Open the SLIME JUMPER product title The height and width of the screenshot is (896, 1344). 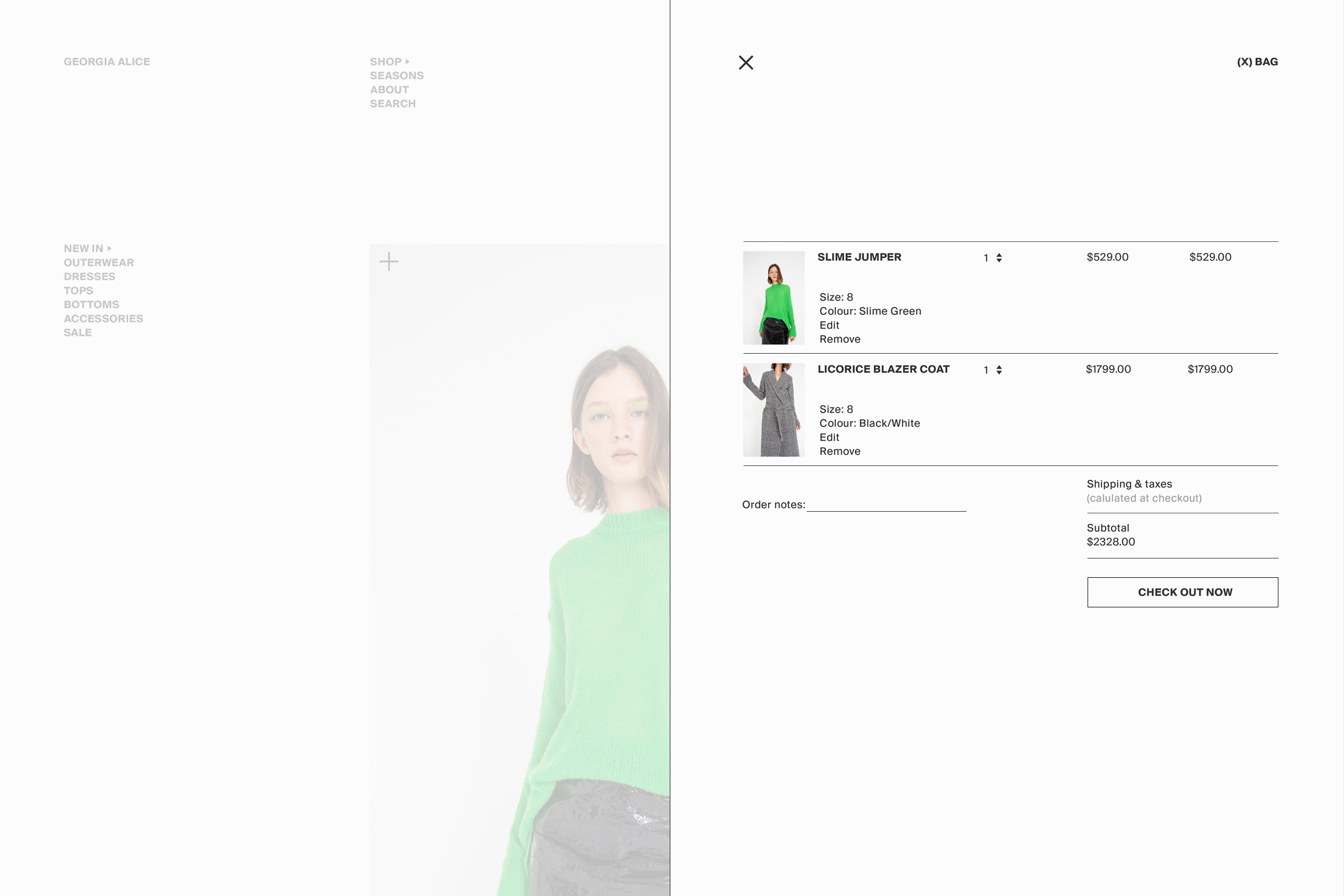click(x=859, y=257)
